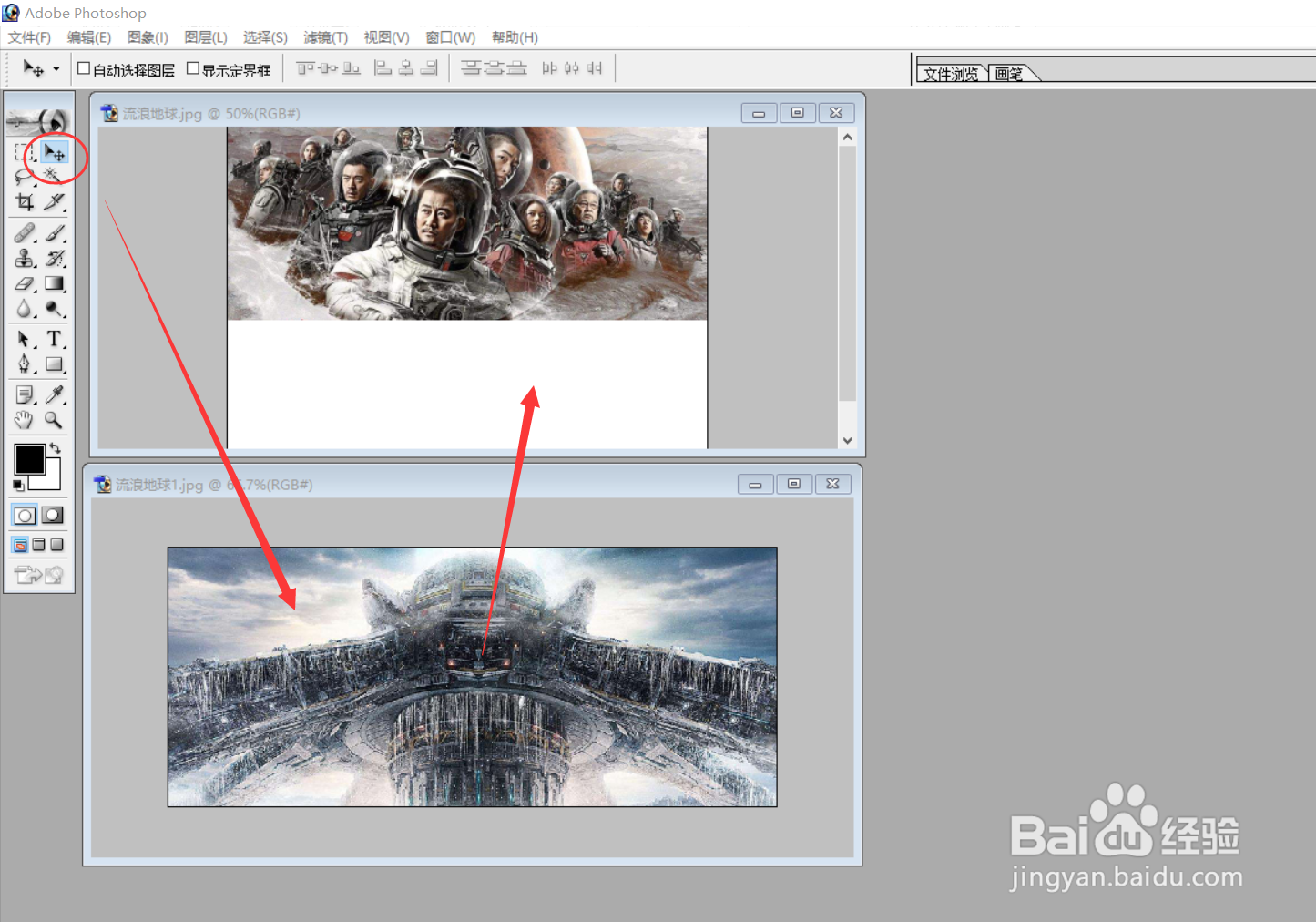Switch to standard screen mode
Screen dimensions: 1316x922
[x=20, y=545]
